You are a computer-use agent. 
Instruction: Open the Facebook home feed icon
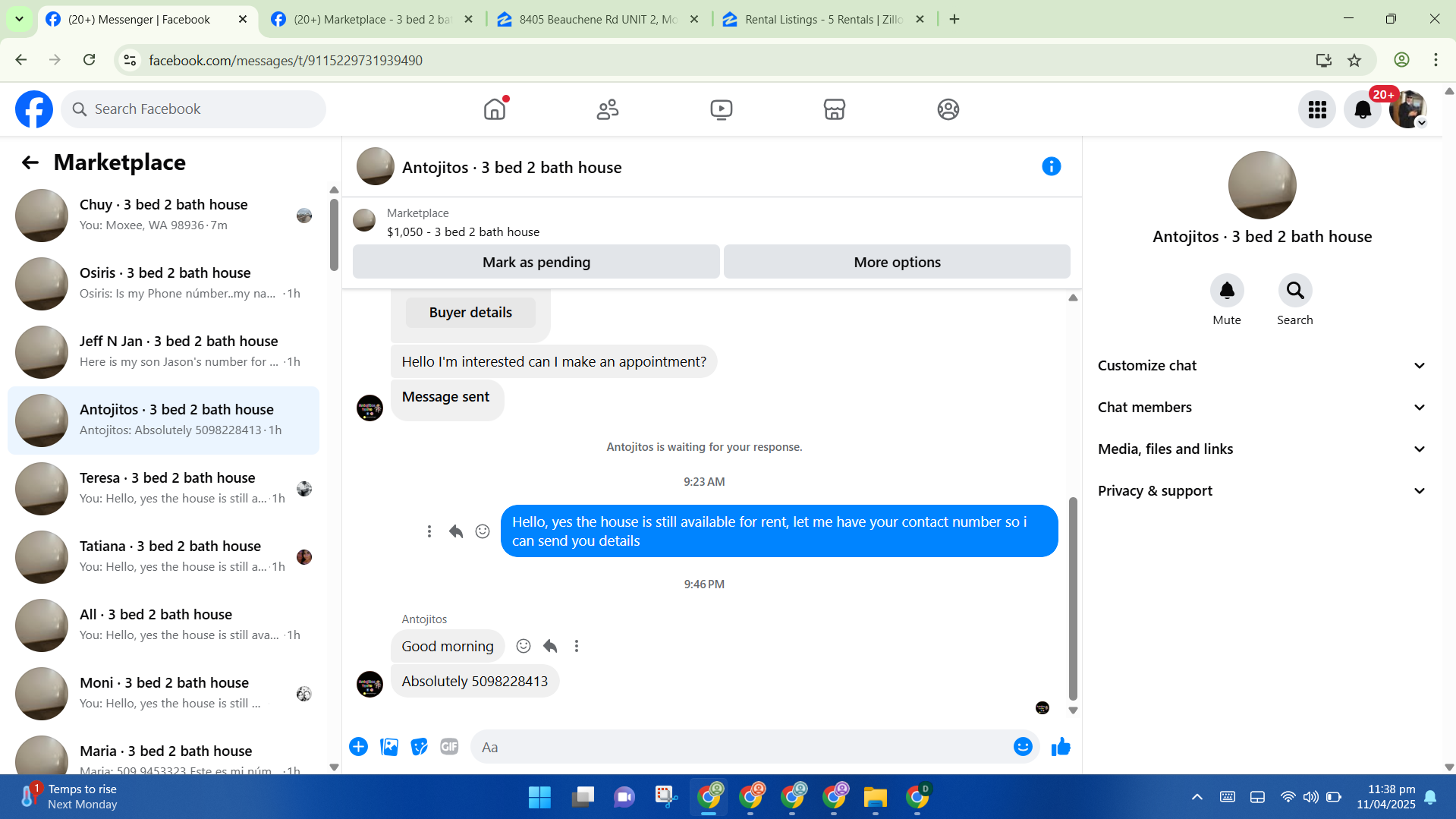(x=495, y=109)
